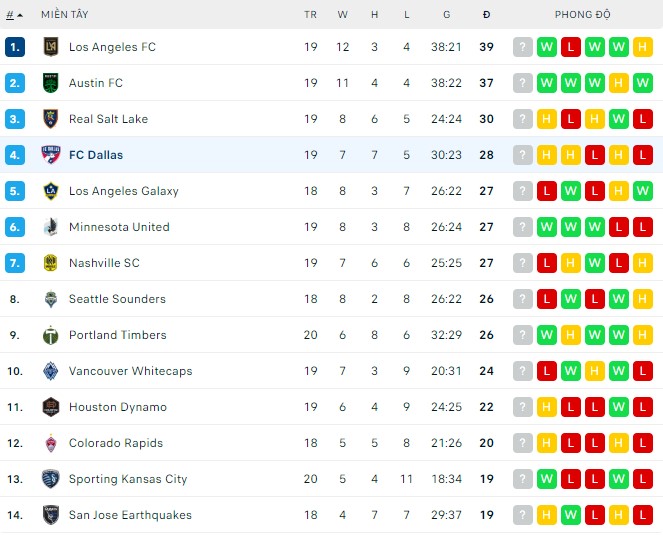This screenshot has width=663, height=535.
Task: Click the FC Dallas team logo
Action: point(51,155)
